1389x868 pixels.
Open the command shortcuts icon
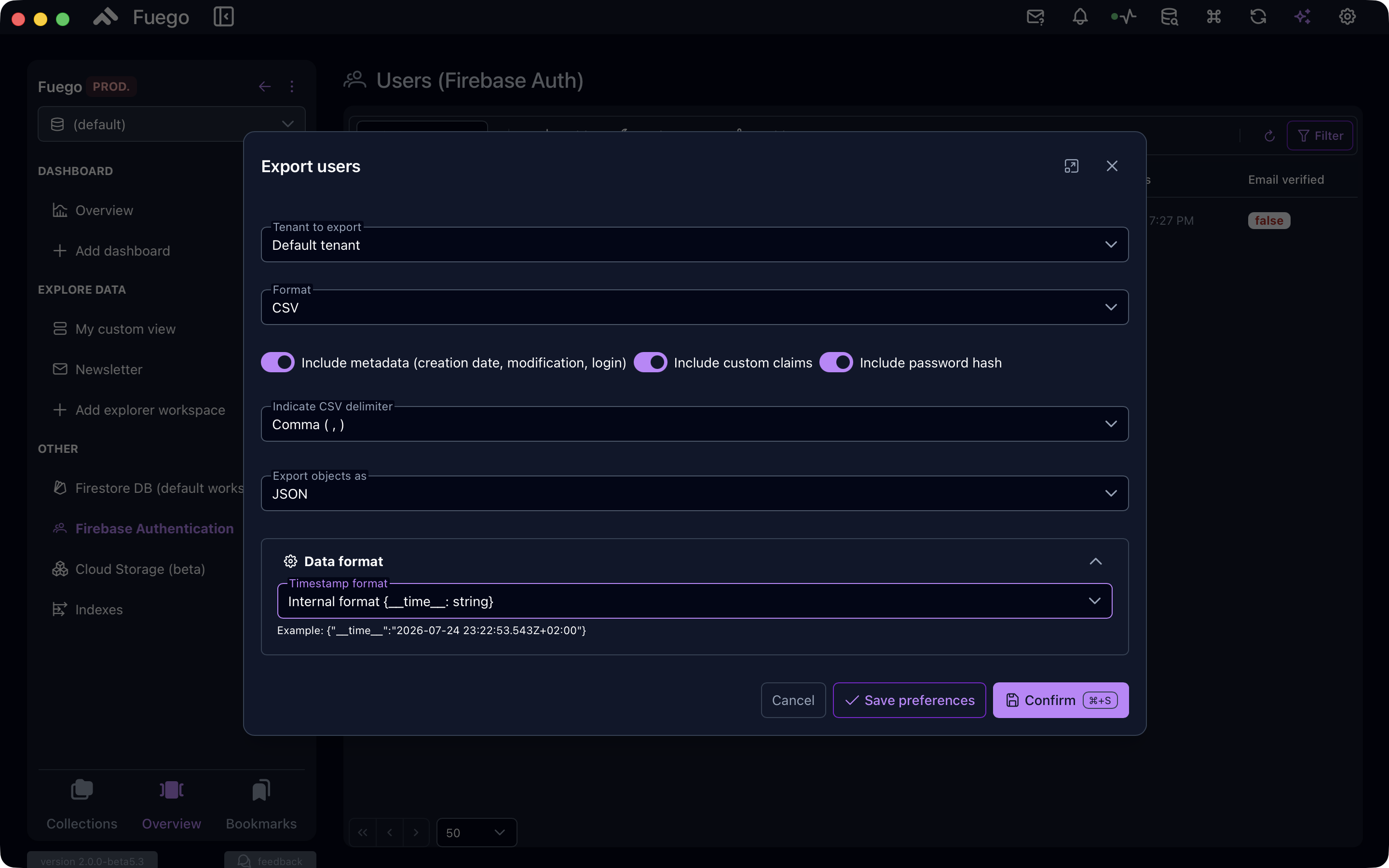[x=1213, y=17]
